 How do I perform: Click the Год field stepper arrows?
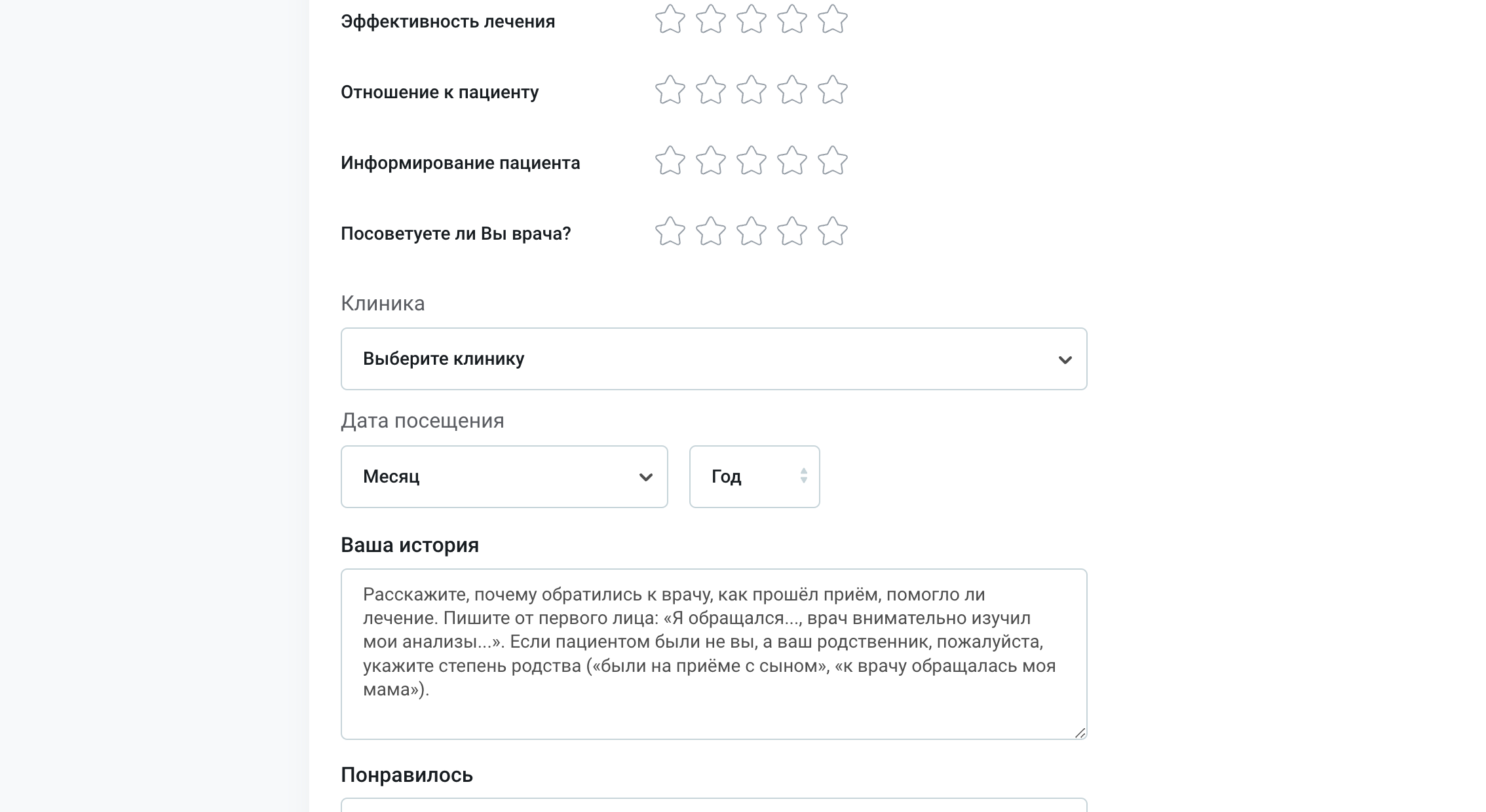click(x=804, y=476)
